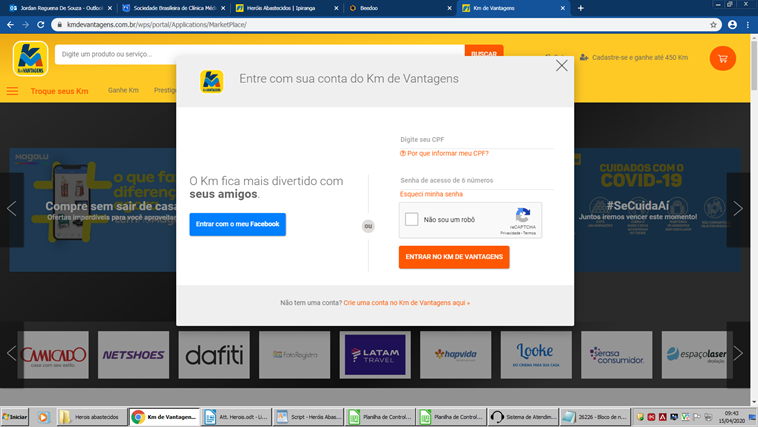Open the hamburger menu beside Troque seus Km
This screenshot has width=758, height=427.
pos(12,91)
